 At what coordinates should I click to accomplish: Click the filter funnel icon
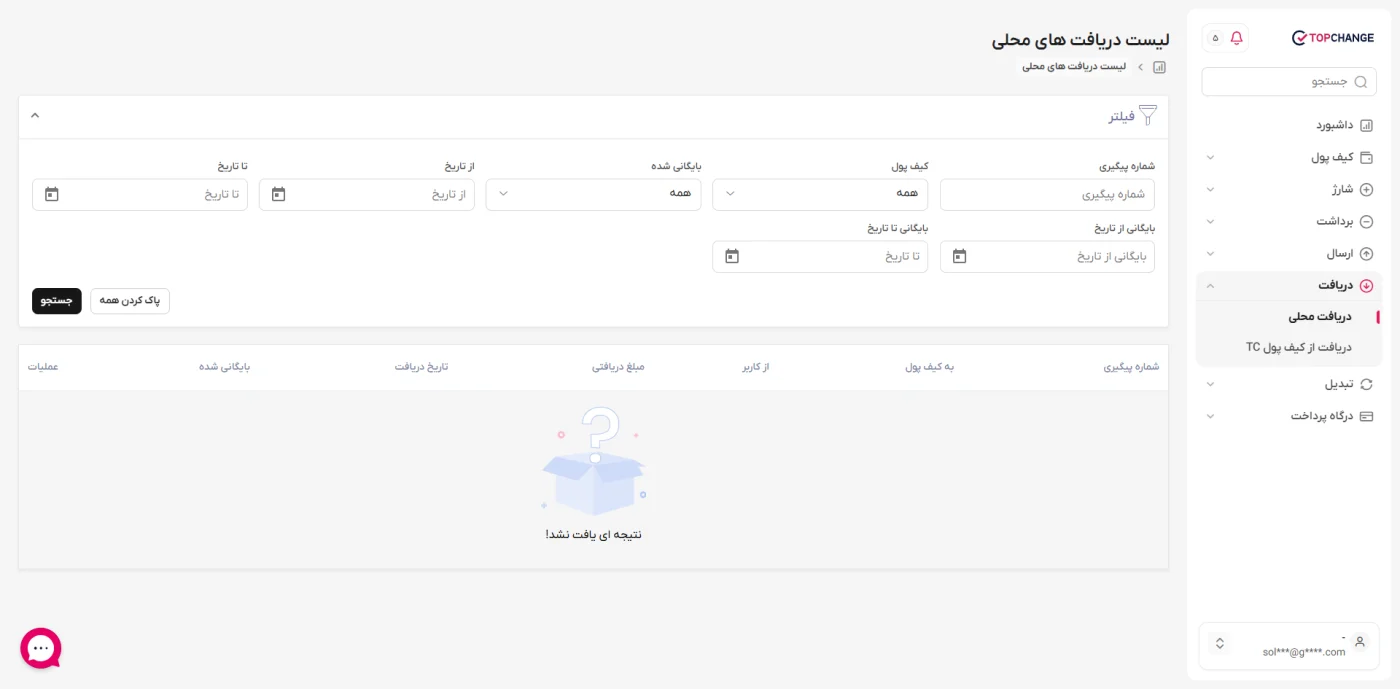pyautogui.click(x=1148, y=116)
